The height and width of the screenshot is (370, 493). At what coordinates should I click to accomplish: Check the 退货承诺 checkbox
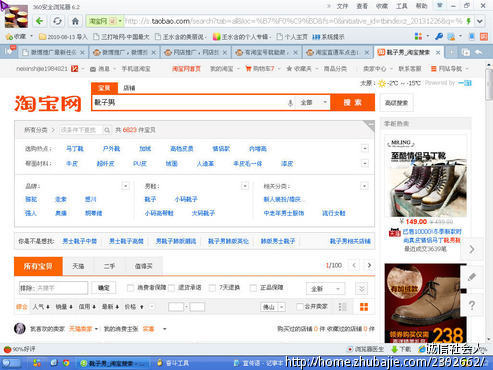[172, 288]
